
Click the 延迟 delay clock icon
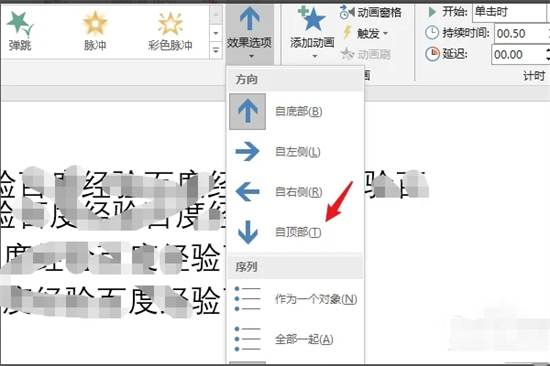tap(432, 54)
